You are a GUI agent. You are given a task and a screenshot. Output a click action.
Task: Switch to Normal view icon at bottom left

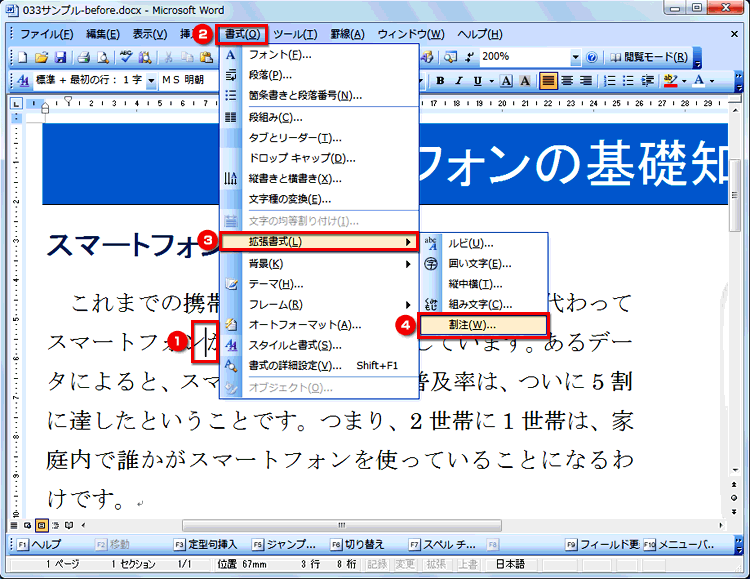click(14, 525)
